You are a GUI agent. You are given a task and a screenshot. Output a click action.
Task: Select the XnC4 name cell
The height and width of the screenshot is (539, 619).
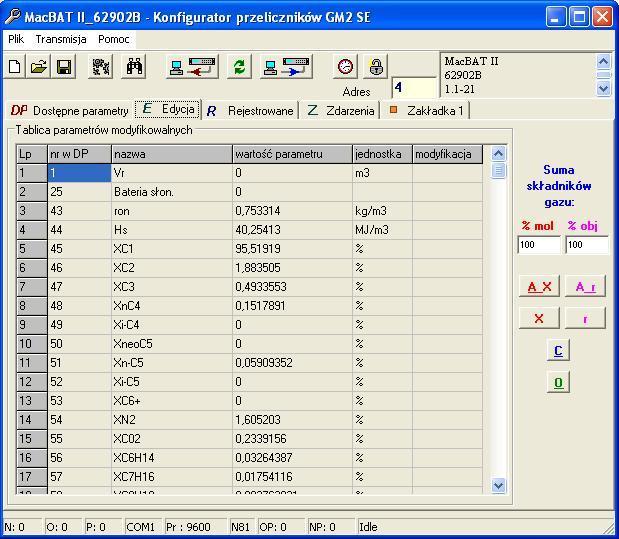click(172, 306)
